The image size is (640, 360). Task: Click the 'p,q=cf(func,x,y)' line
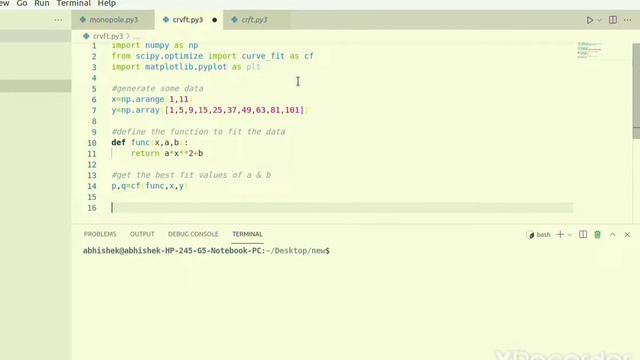click(149, 186)
